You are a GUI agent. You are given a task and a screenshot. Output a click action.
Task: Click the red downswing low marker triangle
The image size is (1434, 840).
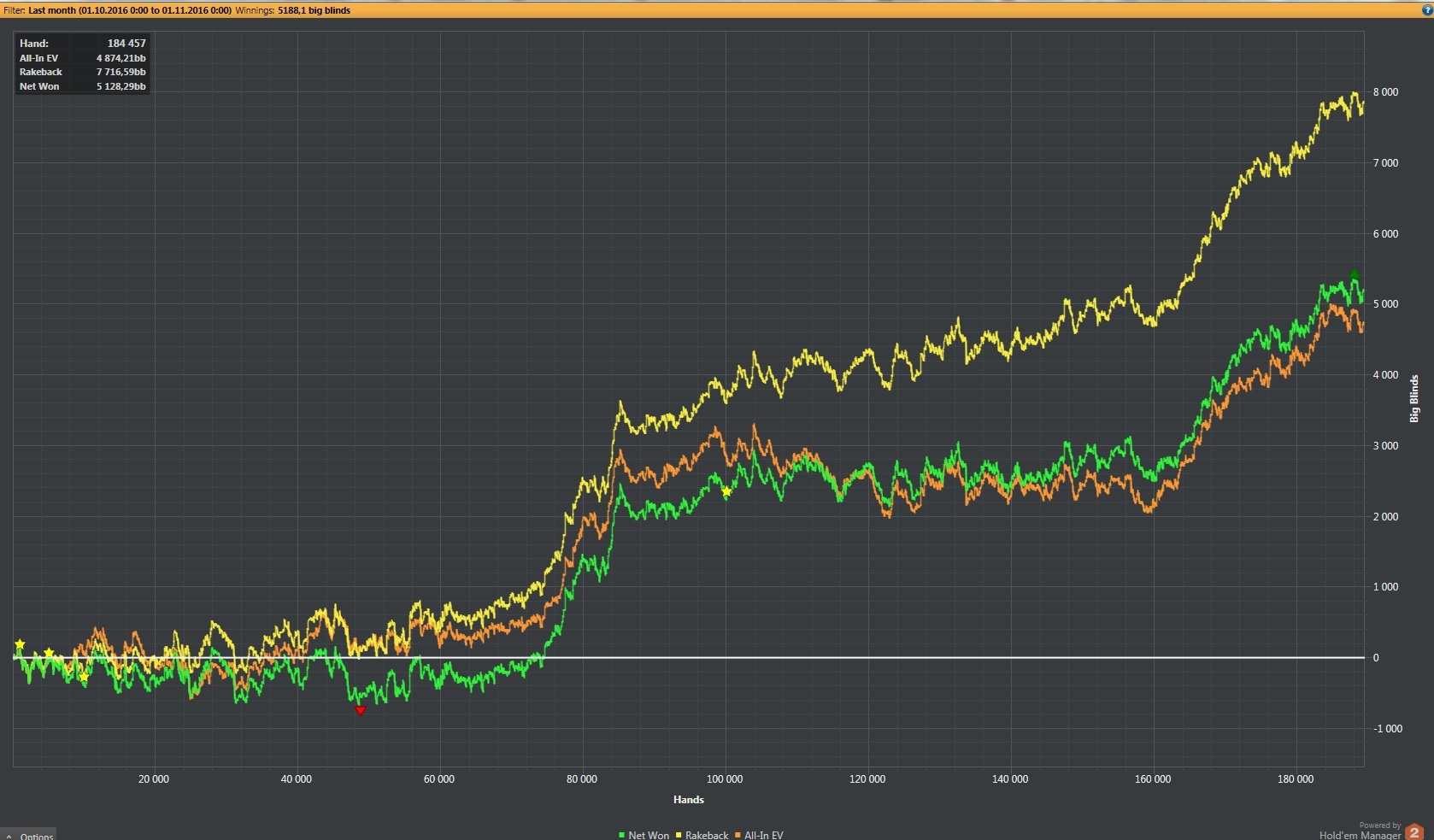click(360, 710)
